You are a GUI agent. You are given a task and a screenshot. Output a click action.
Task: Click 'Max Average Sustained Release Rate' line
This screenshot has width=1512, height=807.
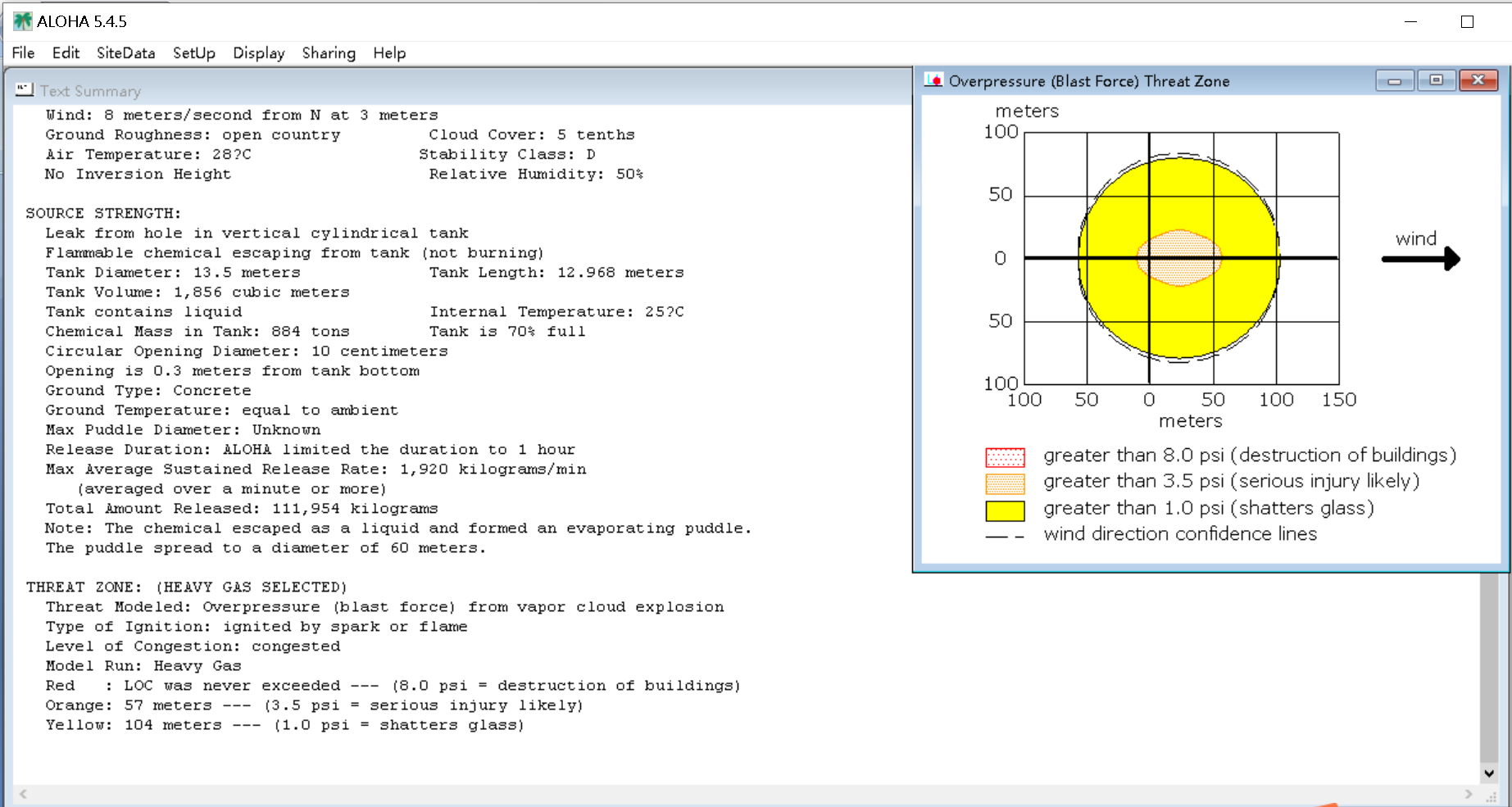pyautogui.click(x=316, y=469)
